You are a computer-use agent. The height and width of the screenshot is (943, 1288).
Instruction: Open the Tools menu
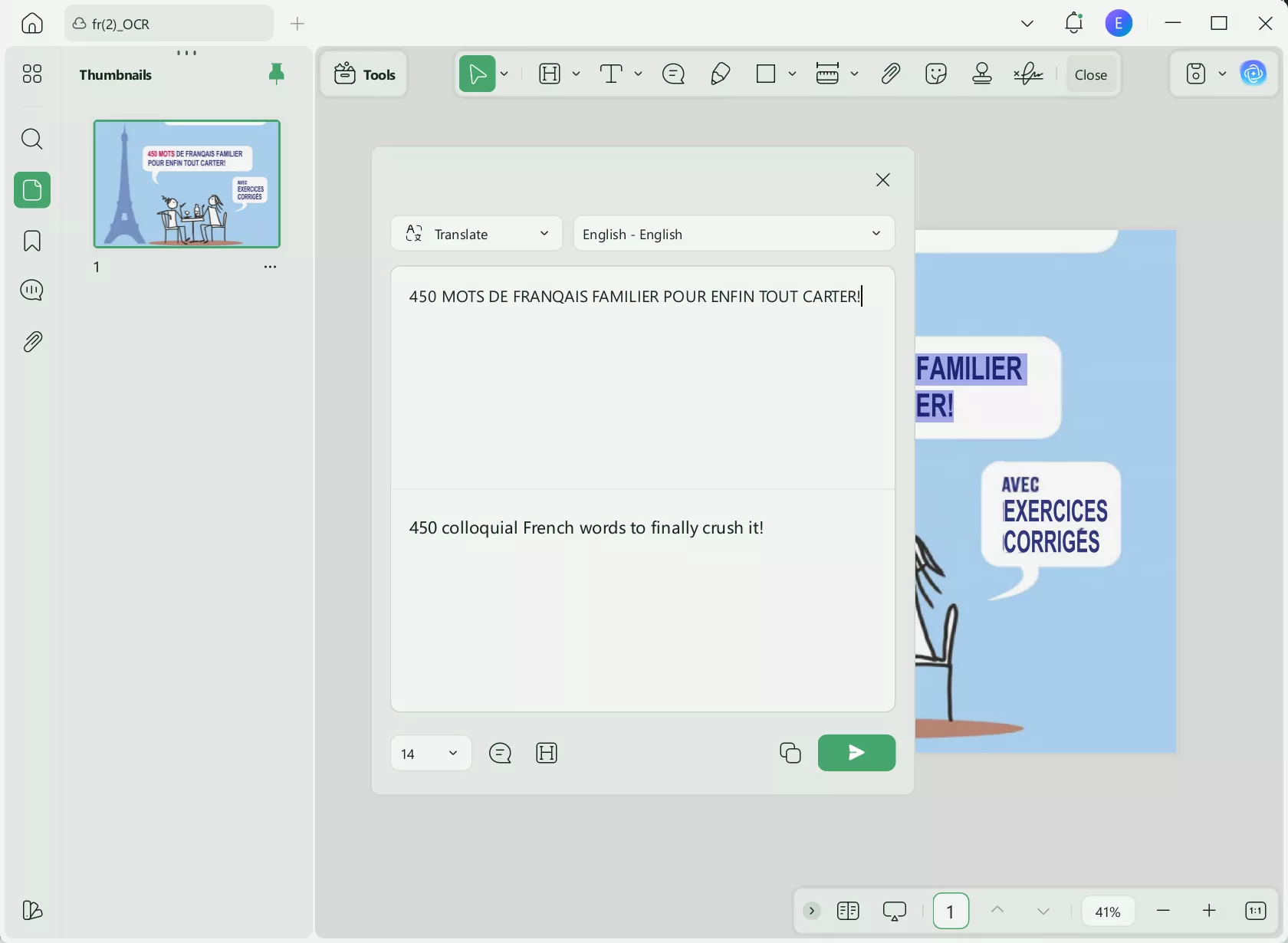coord(365,74)
